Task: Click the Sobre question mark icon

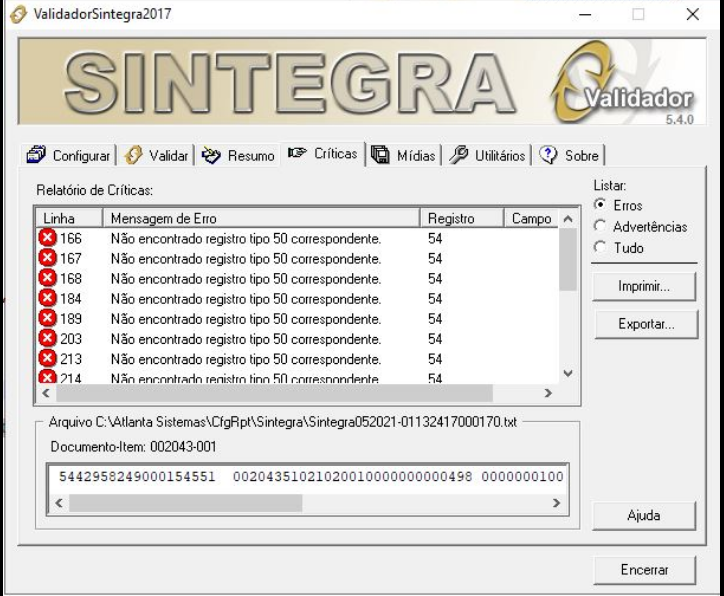Action: pyautogui.click(x=548, y=155)
